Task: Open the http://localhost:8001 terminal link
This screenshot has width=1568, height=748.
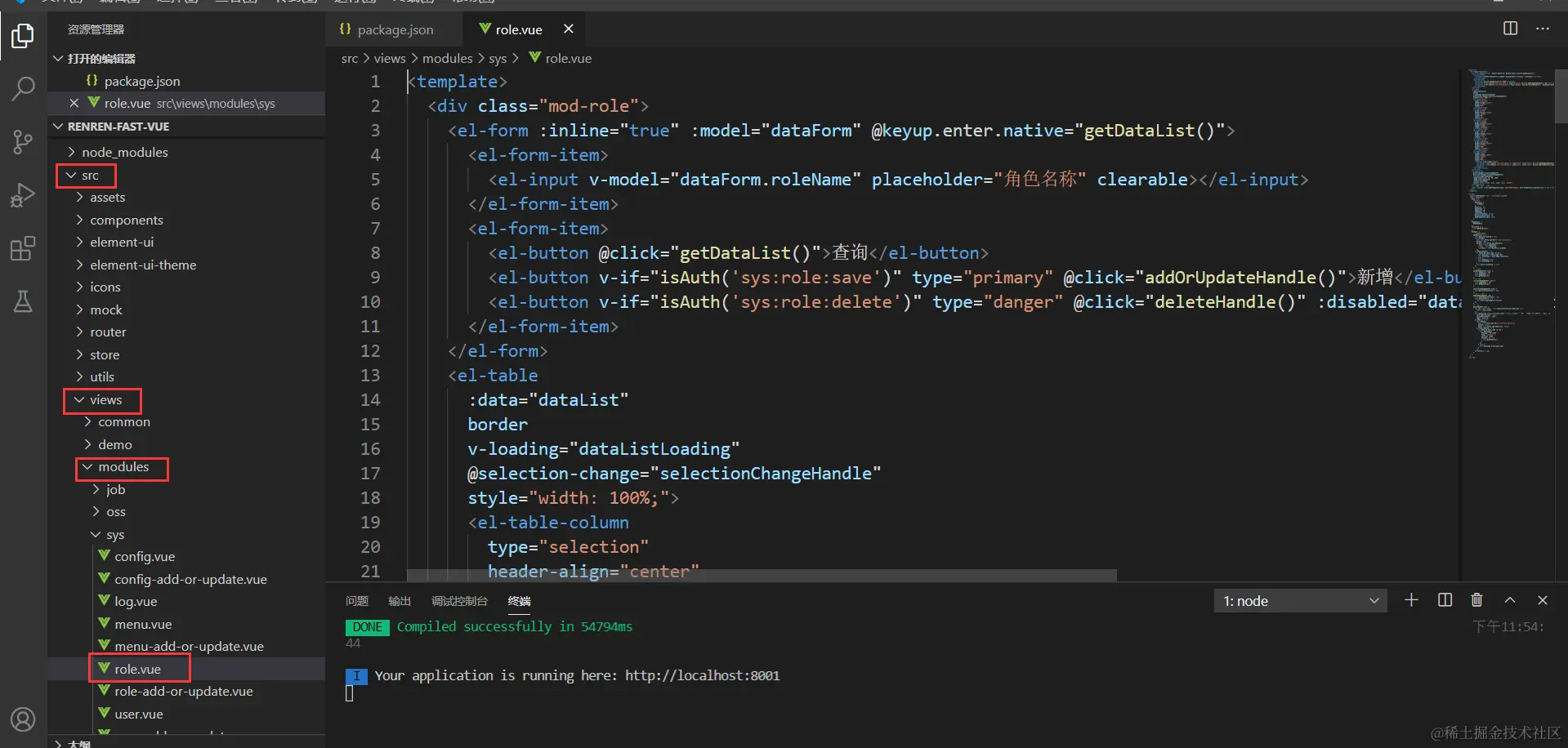Action: (703, 676)
